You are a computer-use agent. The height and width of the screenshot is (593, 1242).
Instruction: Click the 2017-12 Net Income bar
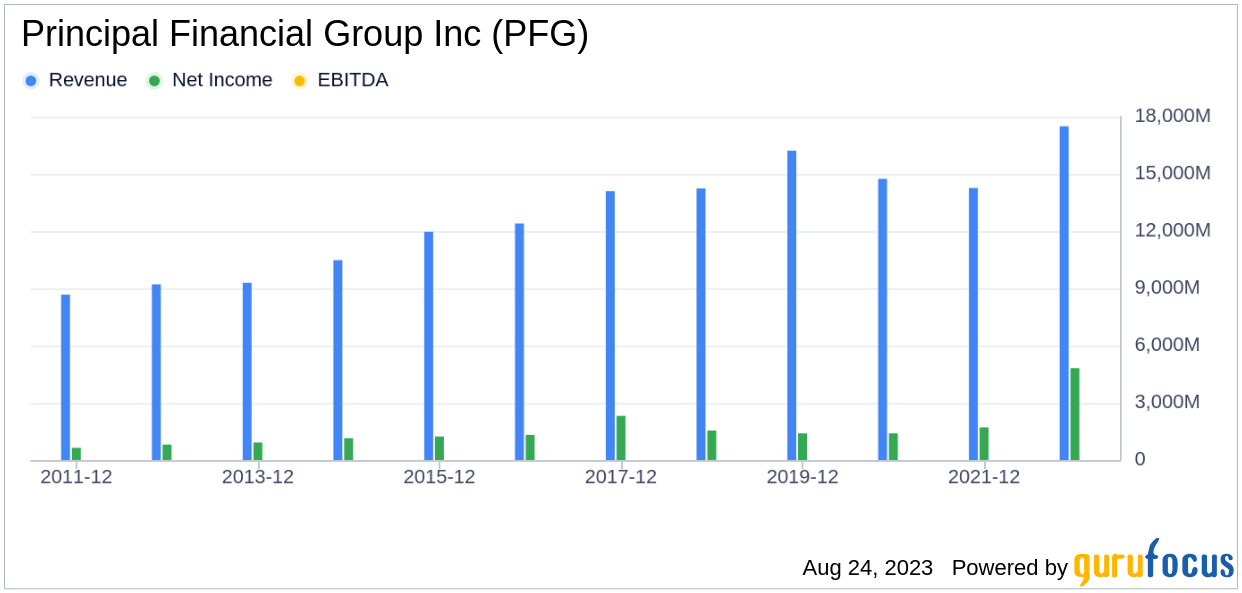621,438
